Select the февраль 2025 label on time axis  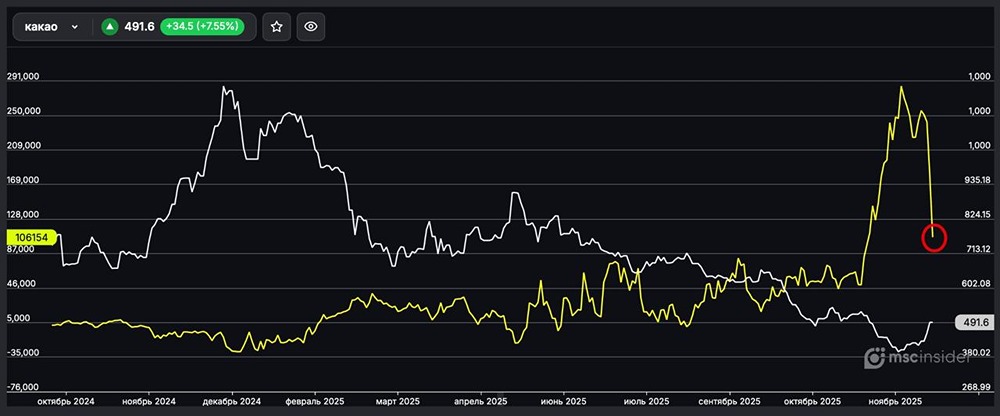315,401
